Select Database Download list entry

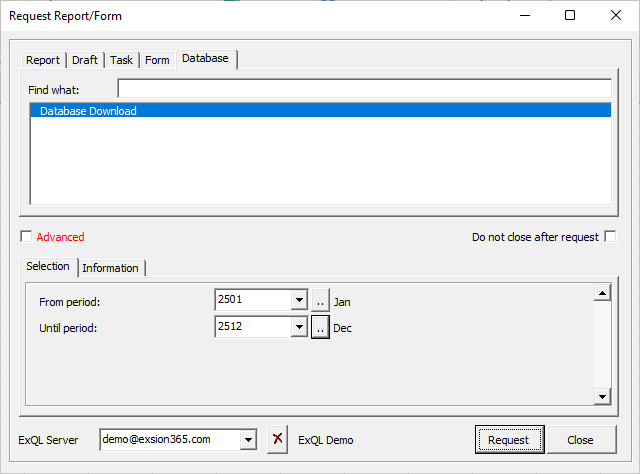click(x=320, y=111)
